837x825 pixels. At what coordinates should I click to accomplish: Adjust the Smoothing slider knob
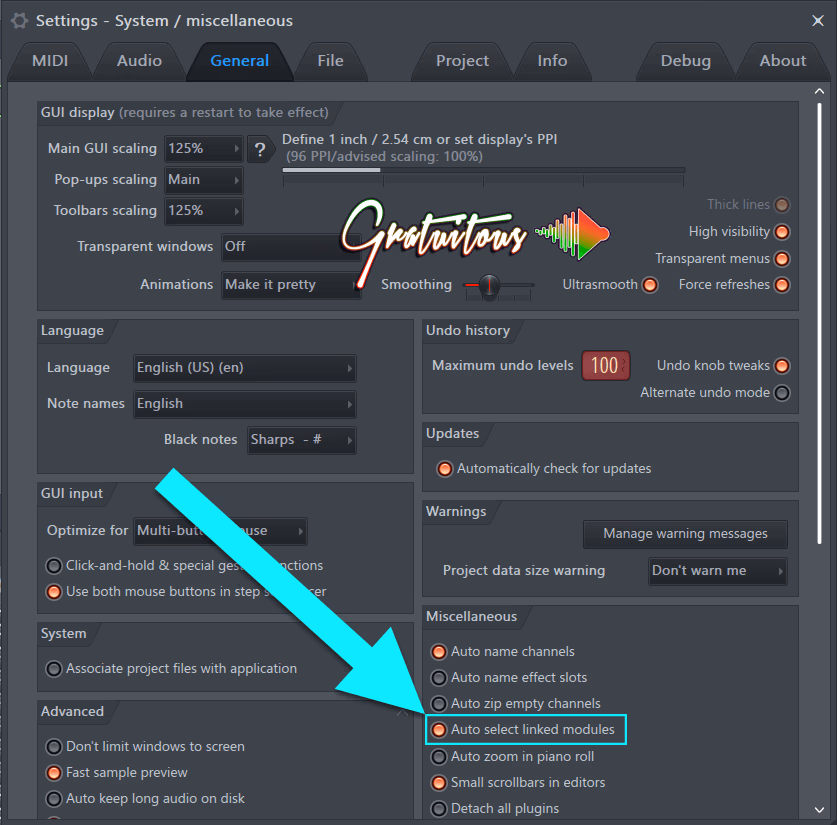click(x=488, y=285)
